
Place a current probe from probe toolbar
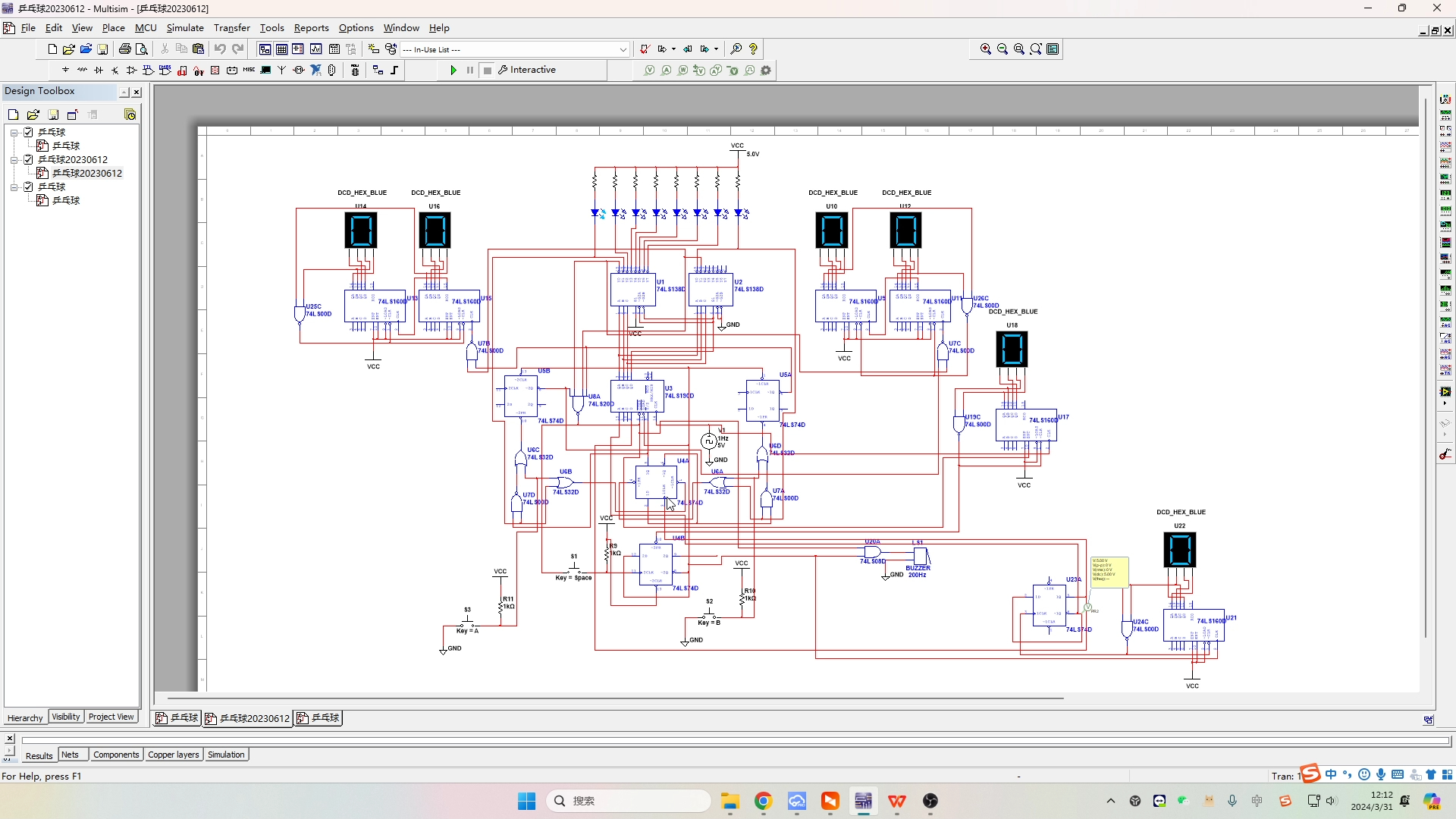point(667,71)
